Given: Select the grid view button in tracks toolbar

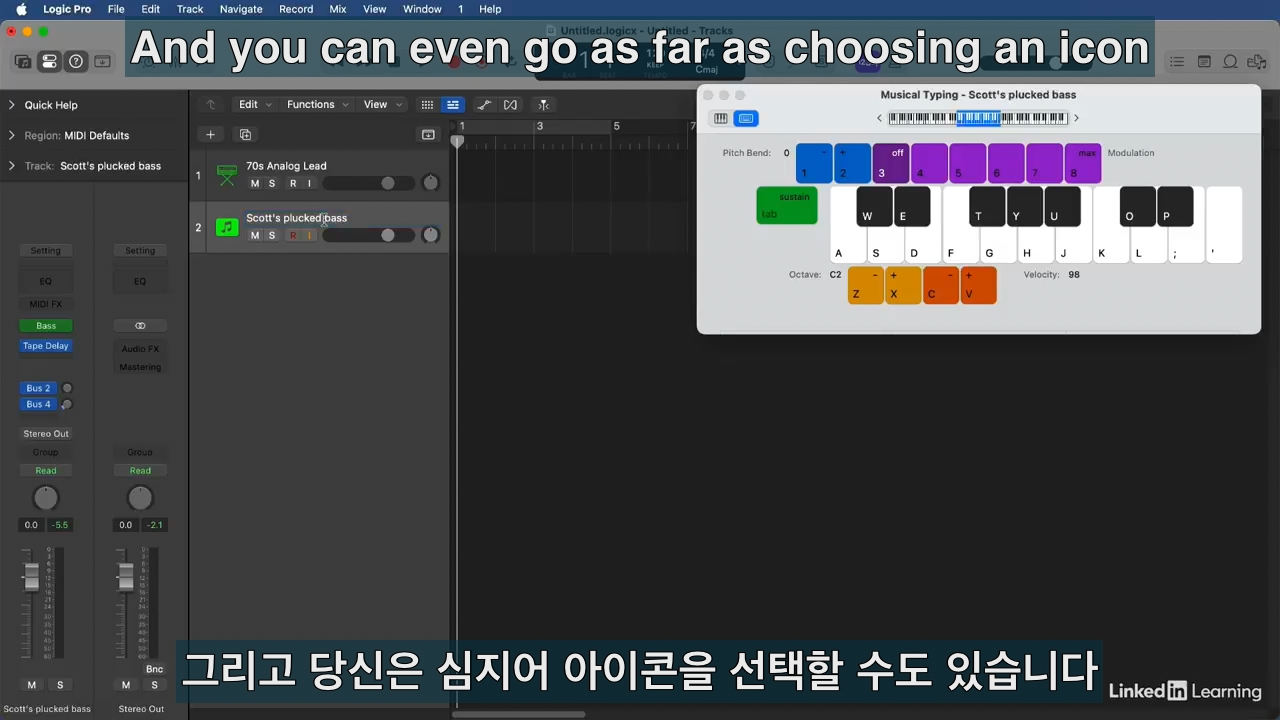Looking at the screenshot, I should pos(427,105).
